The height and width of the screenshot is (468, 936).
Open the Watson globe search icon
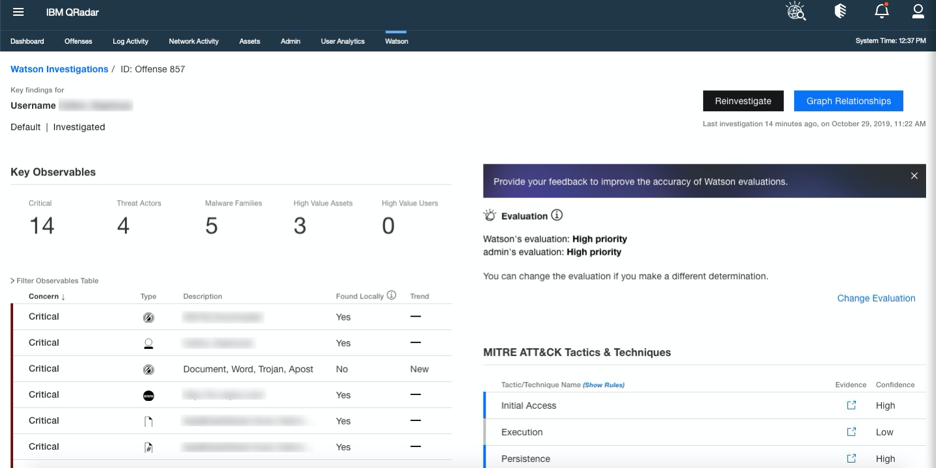[x=796, y=11]
